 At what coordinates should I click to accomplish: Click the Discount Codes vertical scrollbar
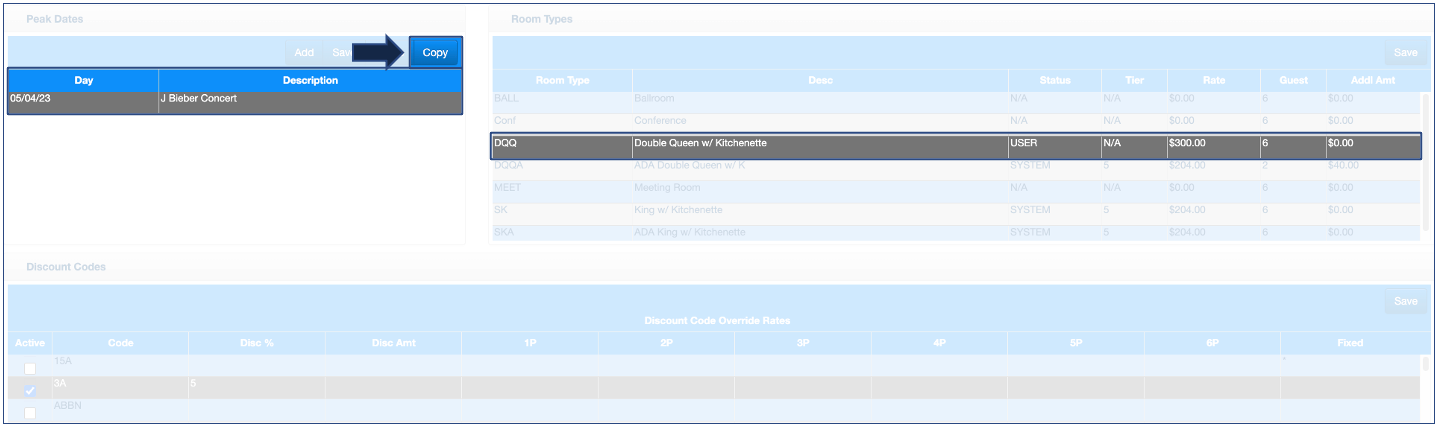pos(1425,388)
